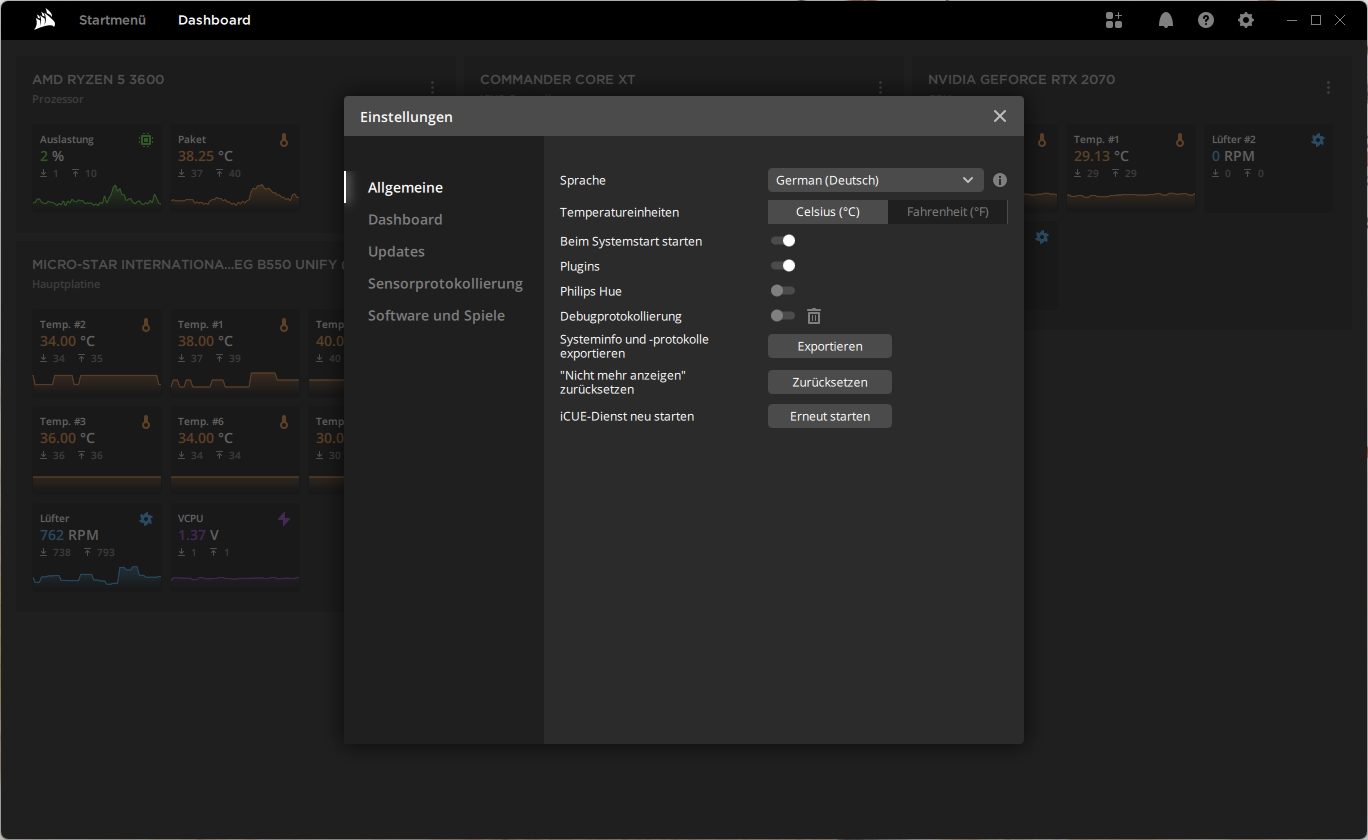Toggle Beim Systemstart starten switch
This screenshot has width=1368, height=840.
pos(783,241)
